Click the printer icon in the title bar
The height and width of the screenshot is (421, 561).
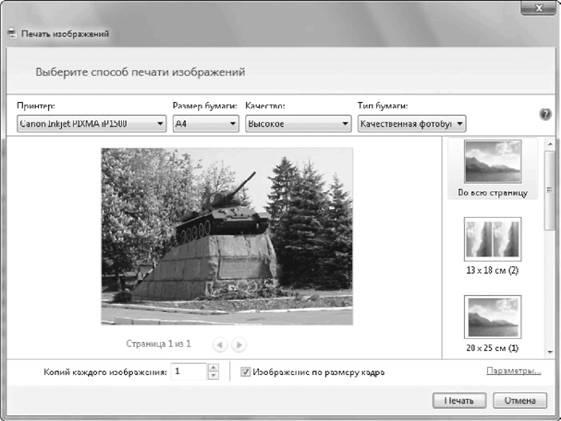click(x=12, y=34)
